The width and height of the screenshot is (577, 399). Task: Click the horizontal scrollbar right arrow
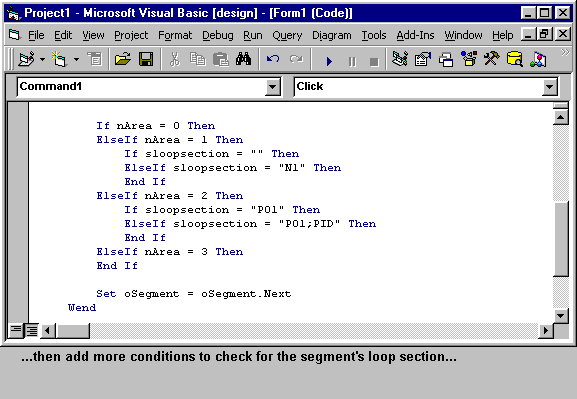pos(546,331)
